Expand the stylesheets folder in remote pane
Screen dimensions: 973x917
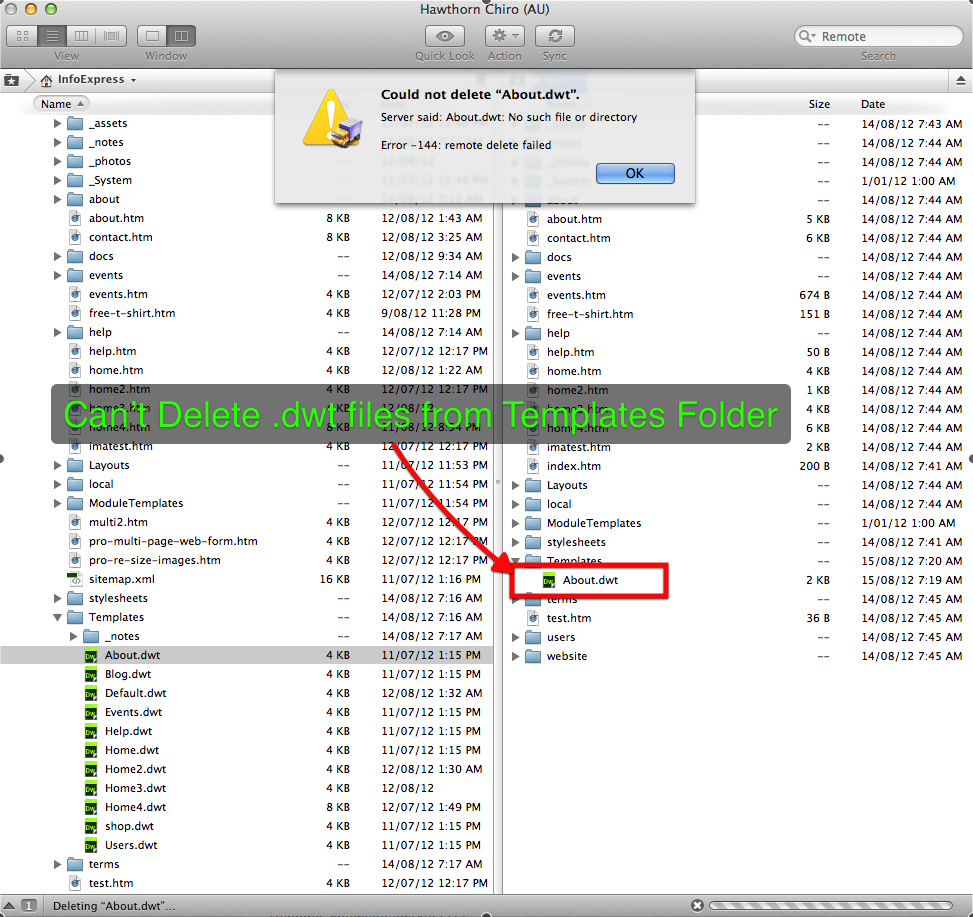pos(513,541)
